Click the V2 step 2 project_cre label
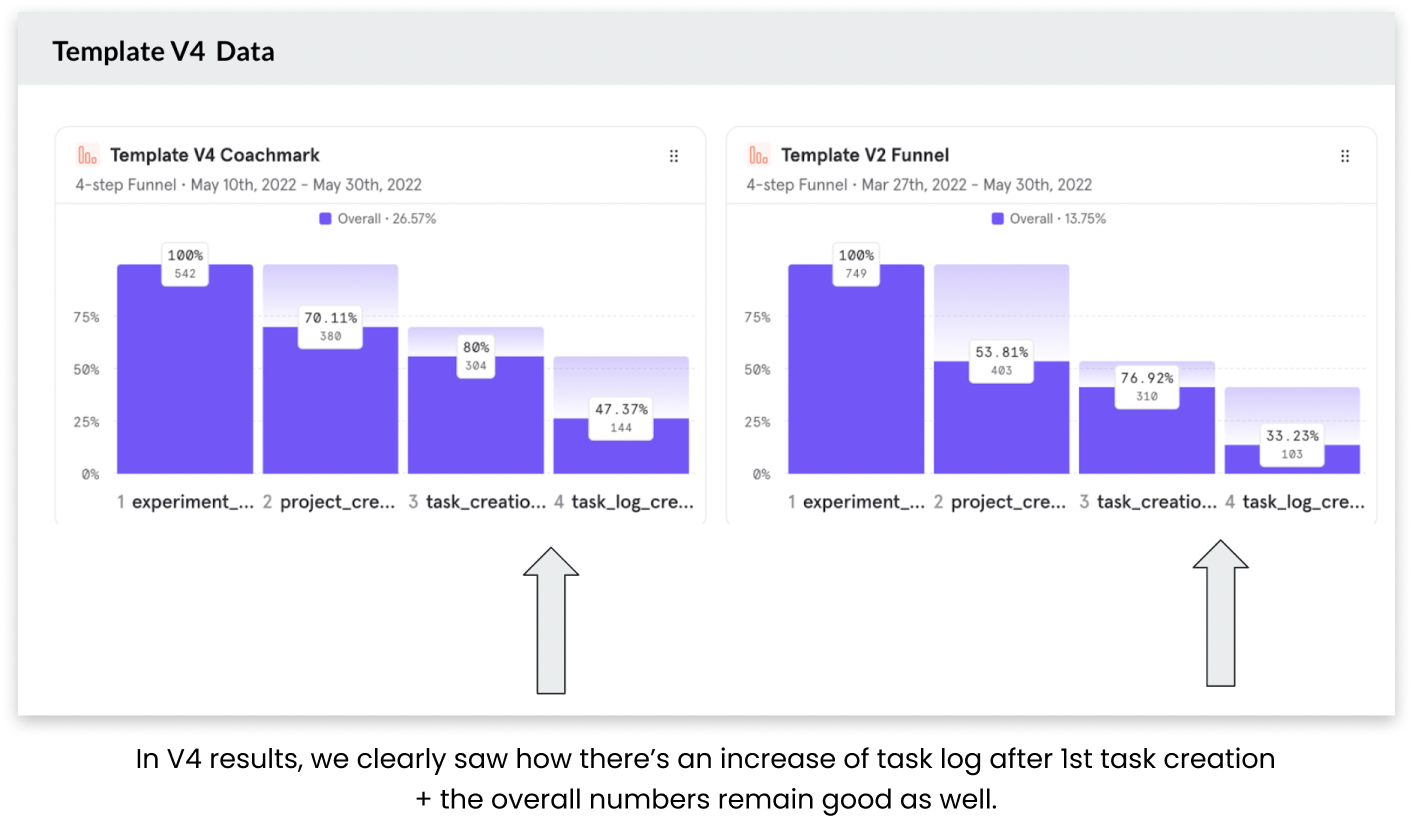 (x=1000, y=502)
